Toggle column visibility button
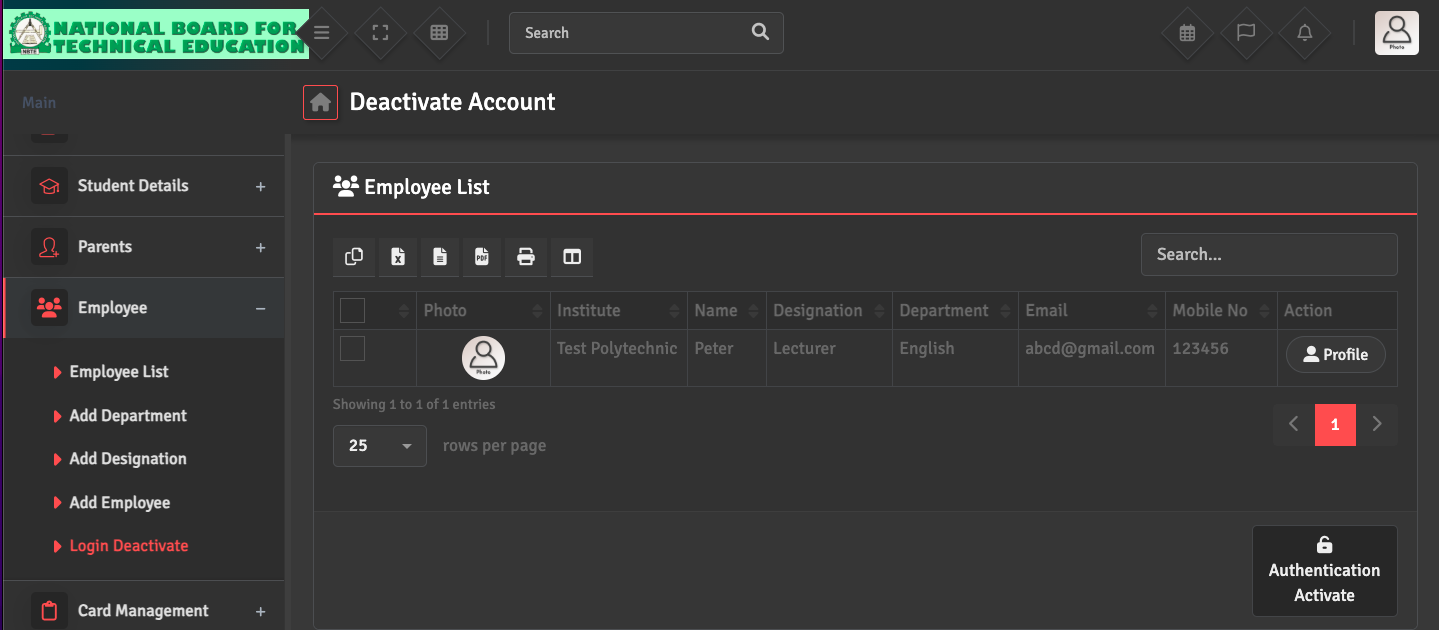 (x=572, y=257)
